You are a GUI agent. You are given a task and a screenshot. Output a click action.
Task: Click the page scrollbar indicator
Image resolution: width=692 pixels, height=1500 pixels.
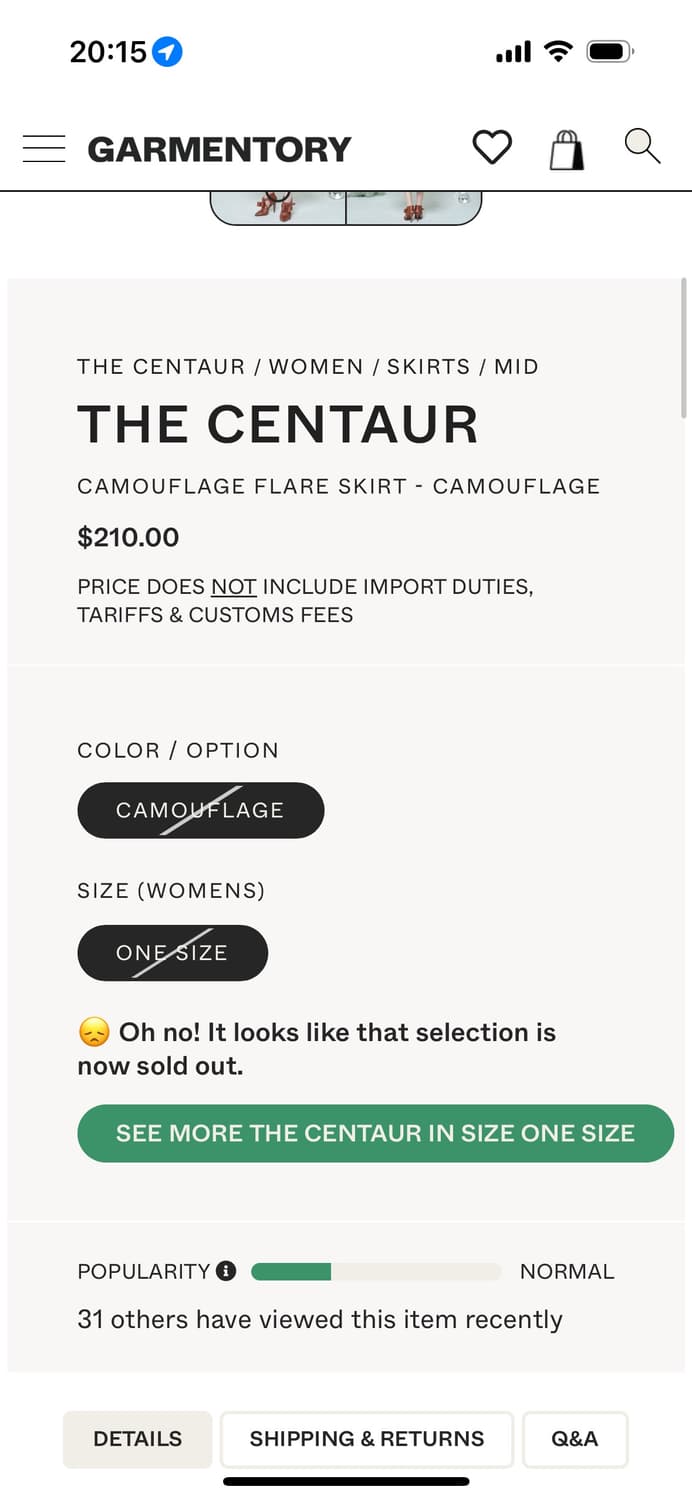pos(684,350)
